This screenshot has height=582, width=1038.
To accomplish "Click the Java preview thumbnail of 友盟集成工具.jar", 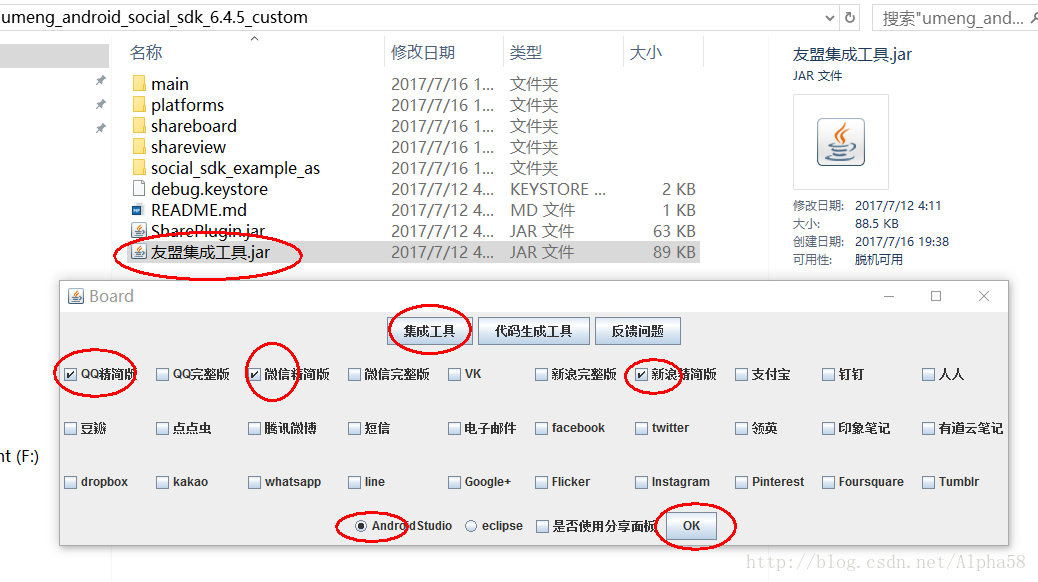I will (840, 142).
